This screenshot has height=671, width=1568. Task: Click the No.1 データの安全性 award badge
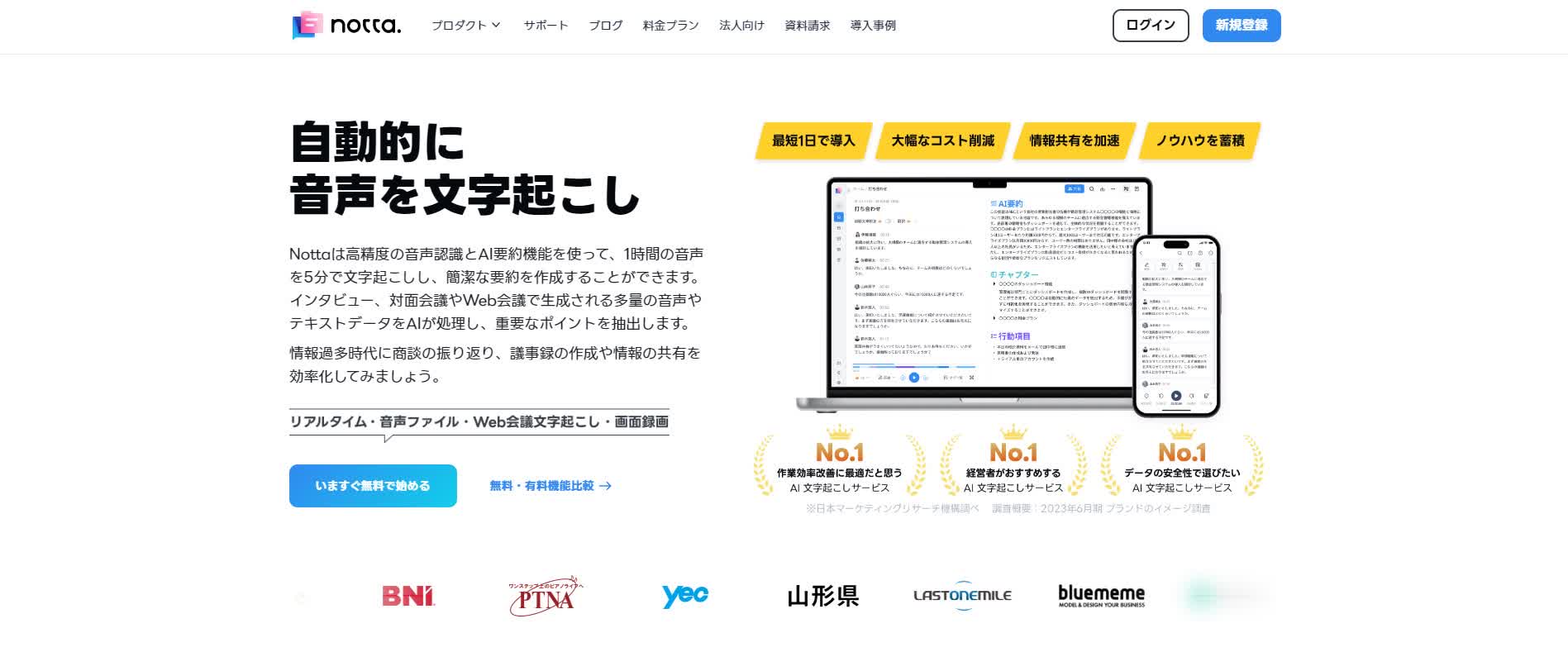pyautogui.click(x=1182, y=461)
